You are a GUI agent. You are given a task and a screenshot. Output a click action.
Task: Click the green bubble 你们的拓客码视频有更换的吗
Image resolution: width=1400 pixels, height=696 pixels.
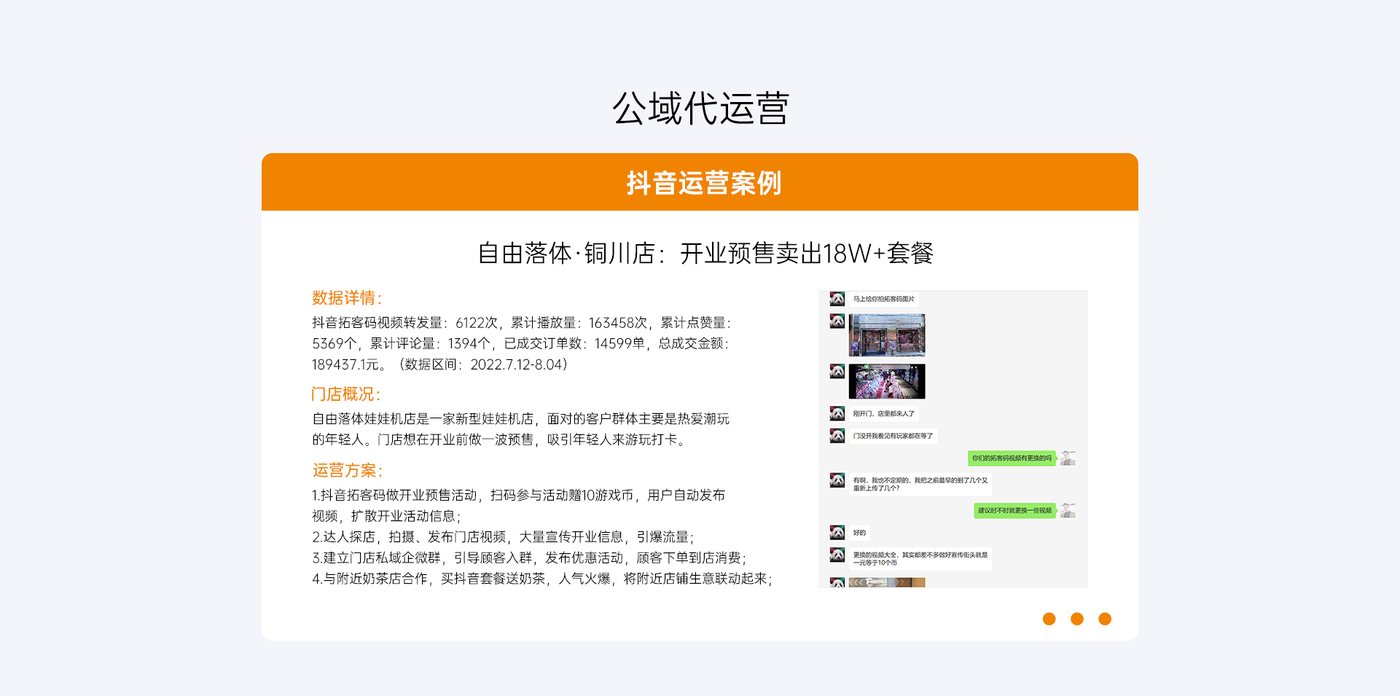pyautogui.click(x=1012, y=458)
